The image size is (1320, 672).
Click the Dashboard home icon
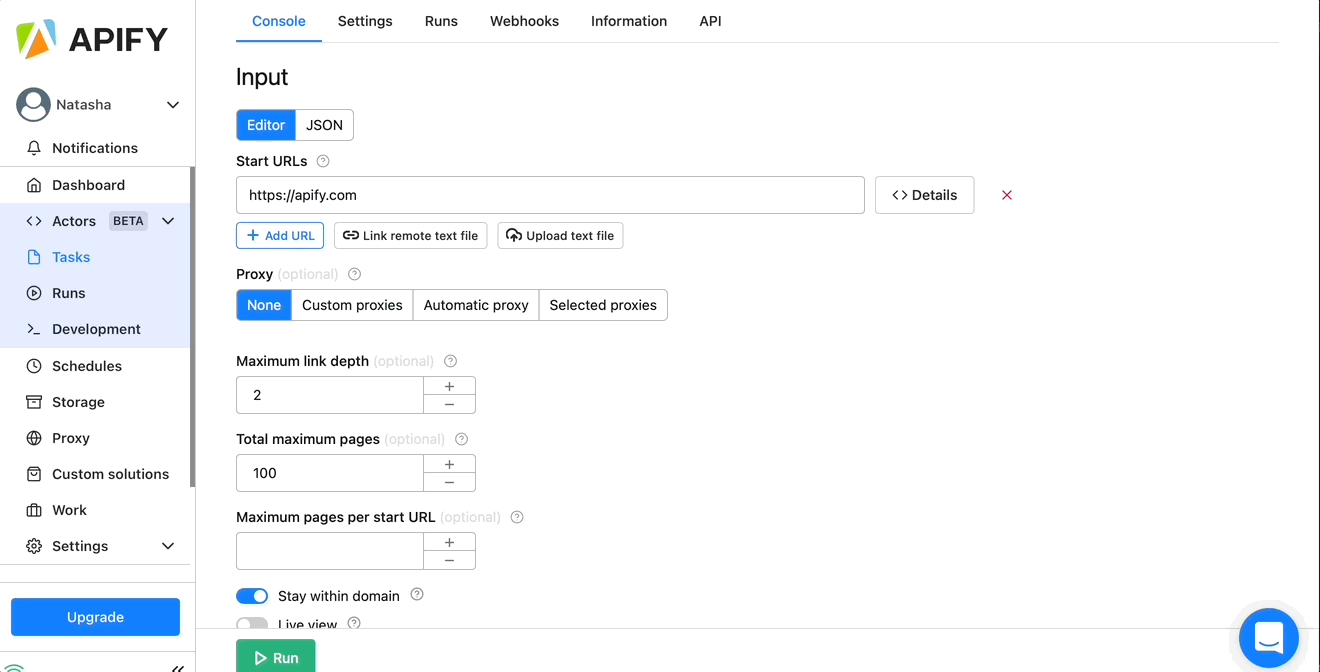pos(34,185)
